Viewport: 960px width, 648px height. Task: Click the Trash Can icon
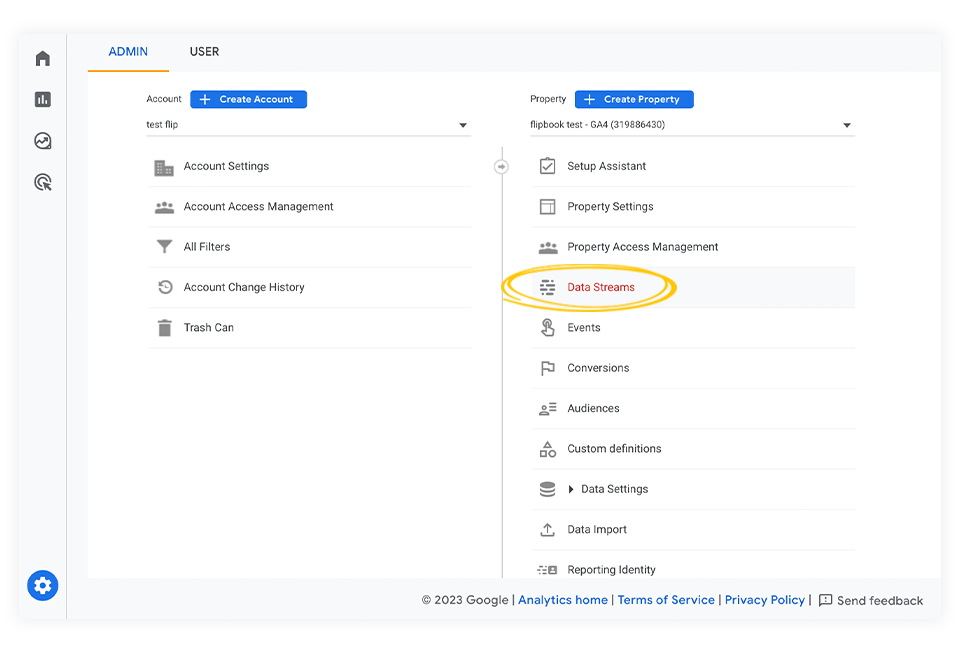pyautogui.click(x=164, y=327)
